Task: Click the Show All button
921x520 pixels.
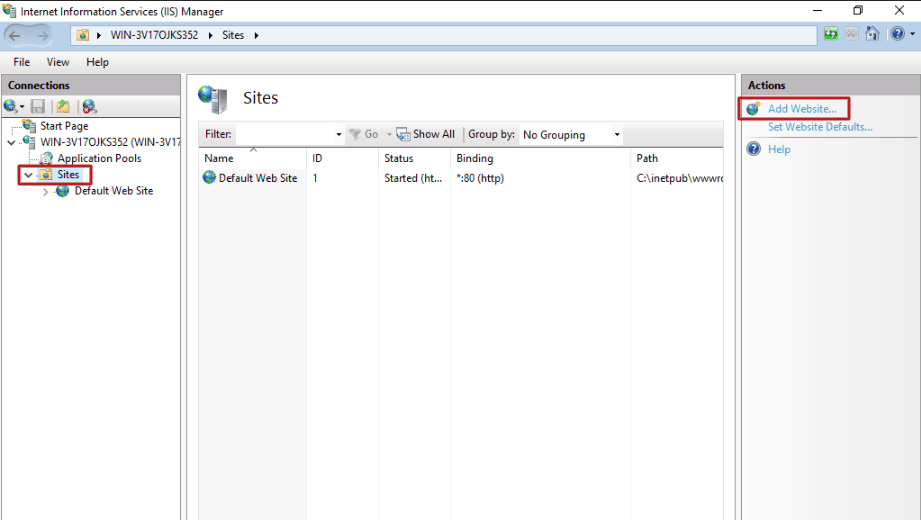Action: tap(426, 134)
